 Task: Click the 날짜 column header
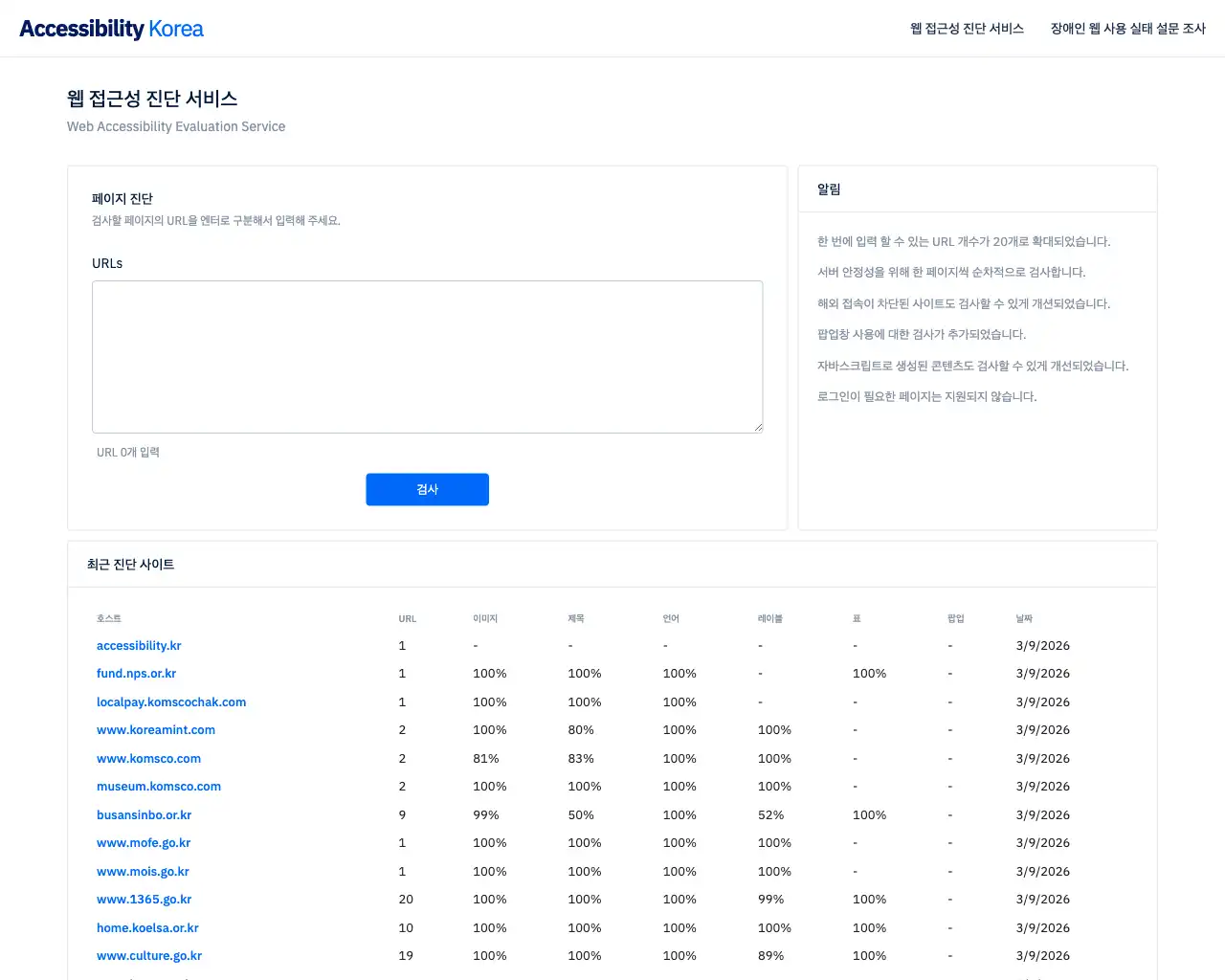pyautogui.click(x=1024, y=619)
